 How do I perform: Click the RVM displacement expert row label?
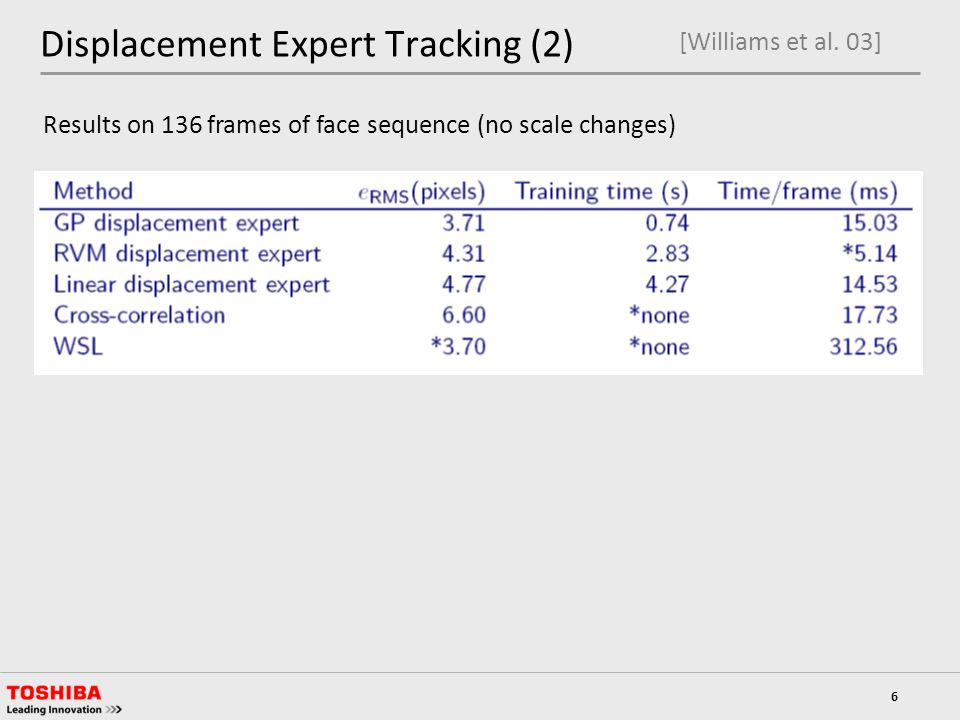[x=187, y=254]
